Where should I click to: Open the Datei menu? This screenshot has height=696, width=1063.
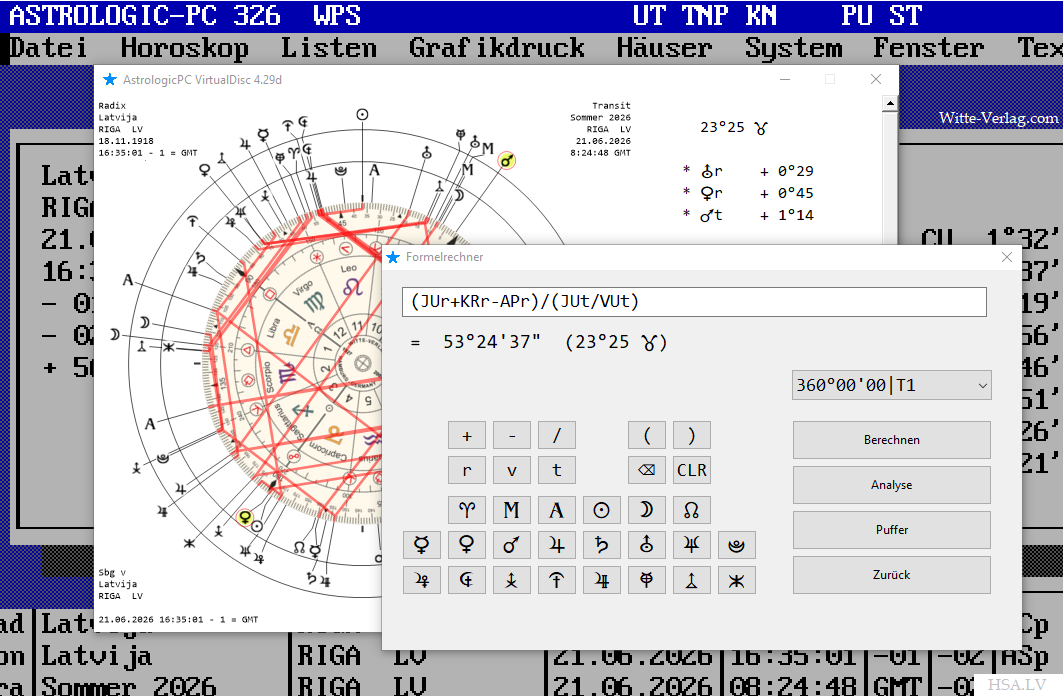pyautogui.click(x=48, y=48)
